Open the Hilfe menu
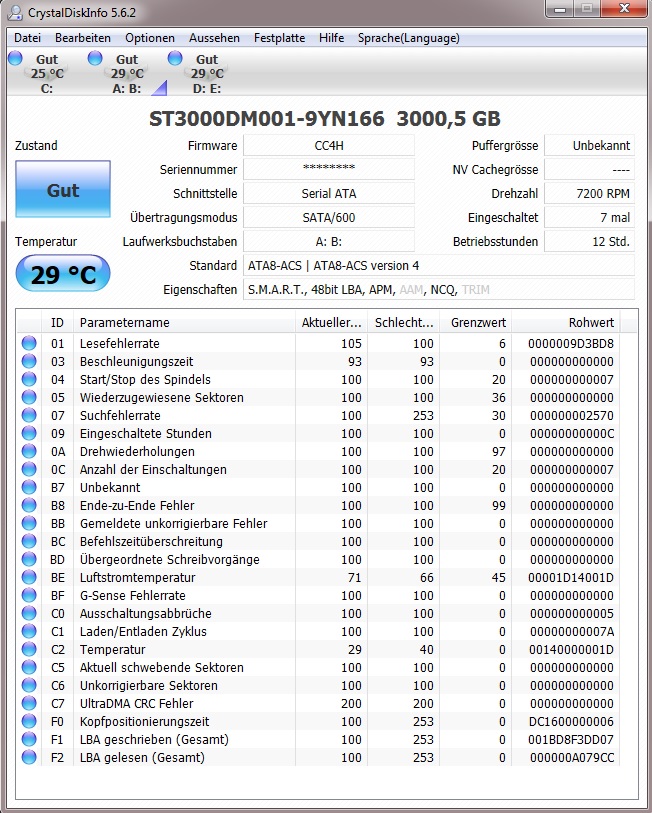Screen dimensions: 652x813 [331, 38]
